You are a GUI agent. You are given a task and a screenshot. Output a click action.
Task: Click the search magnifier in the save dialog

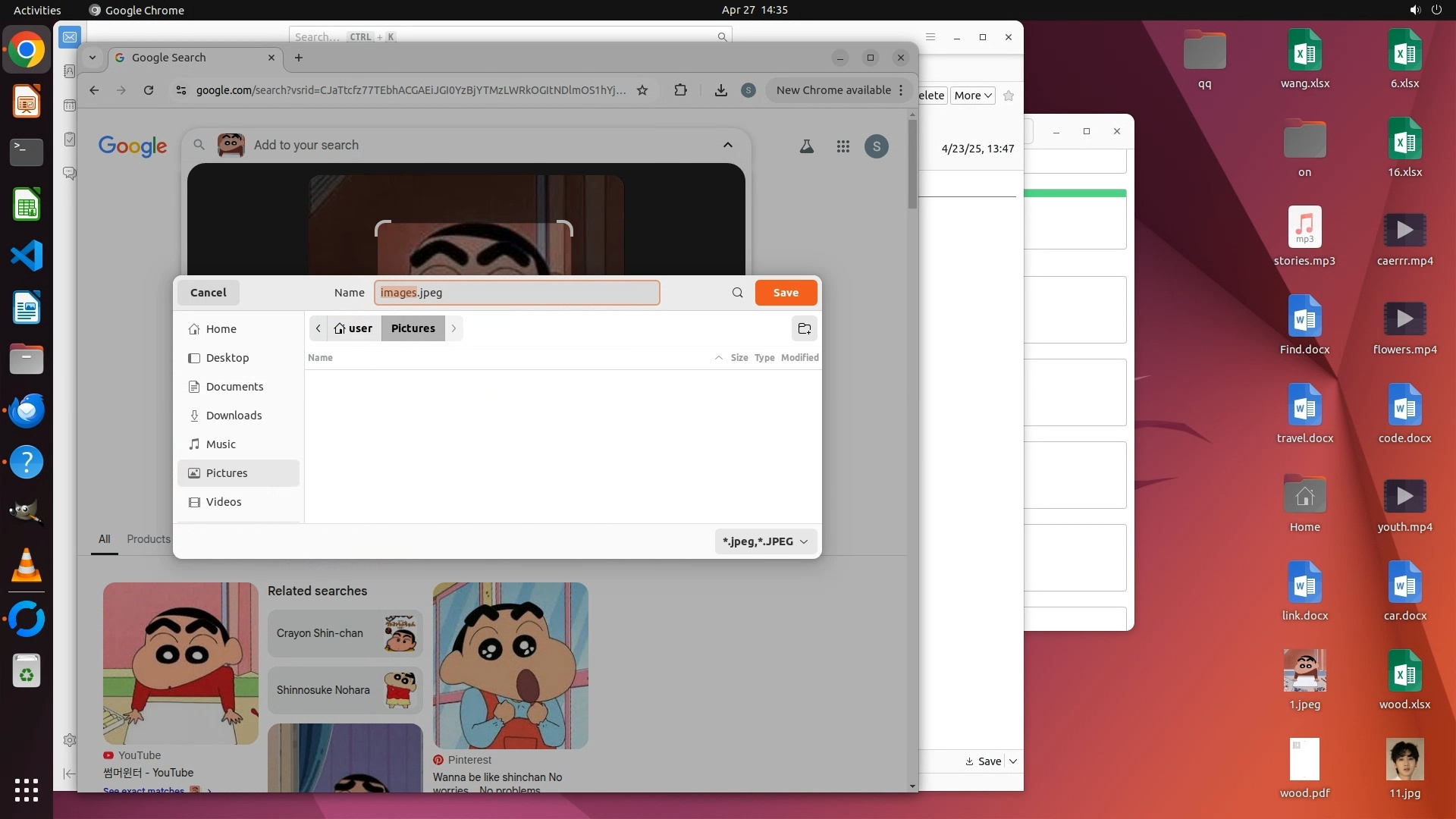click(737, 293)
